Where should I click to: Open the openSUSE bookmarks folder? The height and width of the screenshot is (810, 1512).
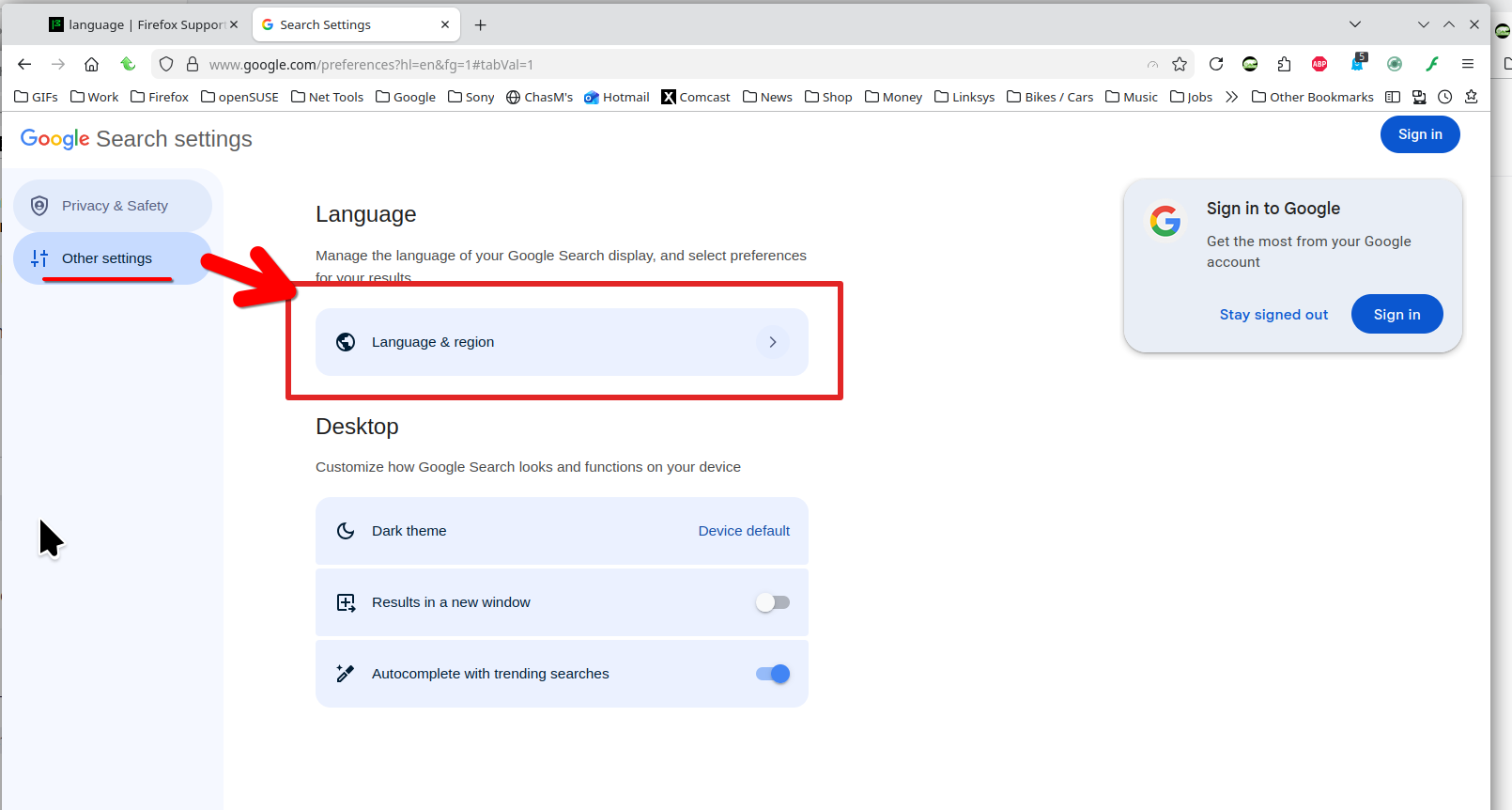(240, 97)
